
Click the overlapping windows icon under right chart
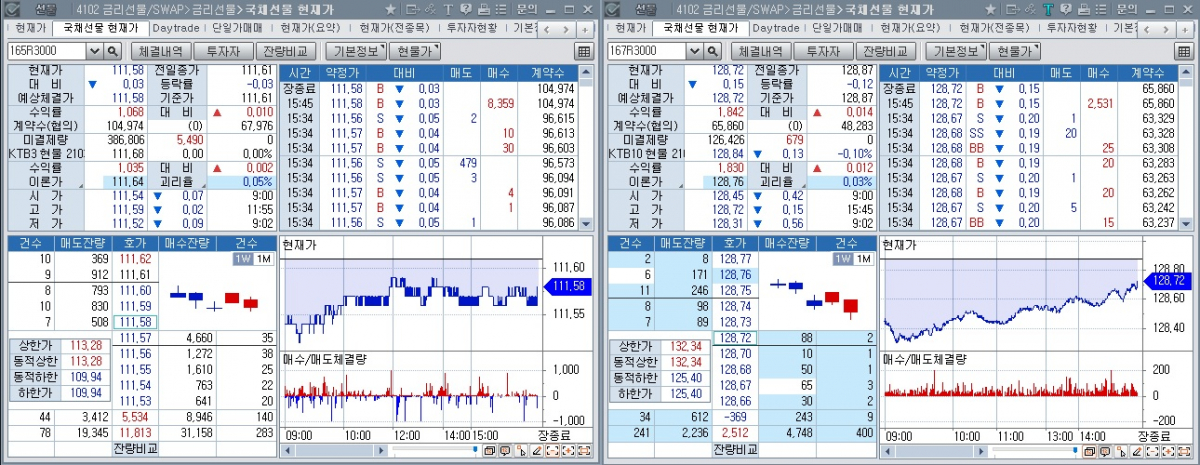coord(1089,451)
